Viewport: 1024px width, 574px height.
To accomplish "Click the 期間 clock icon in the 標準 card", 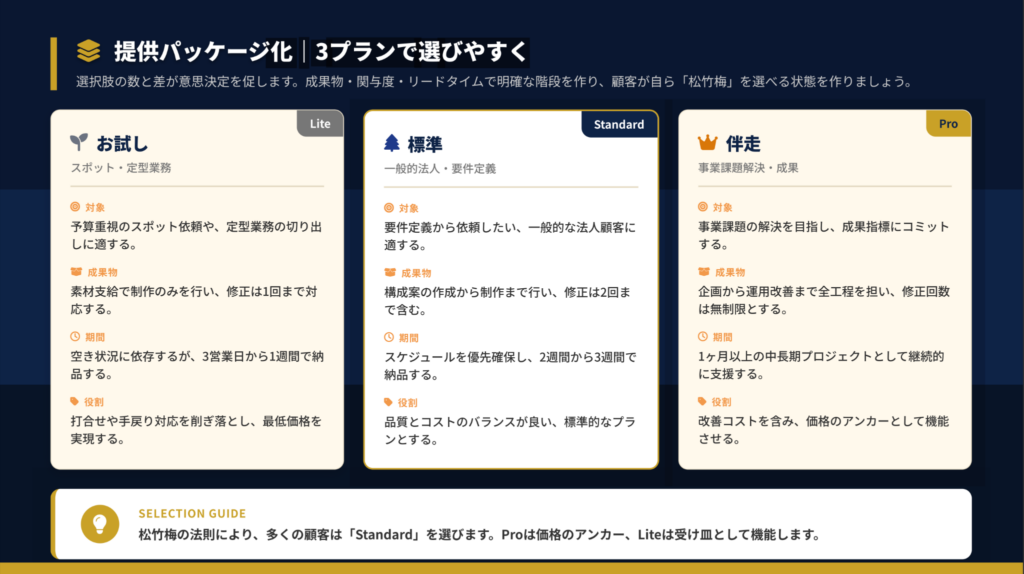I will tap(389, 338).
